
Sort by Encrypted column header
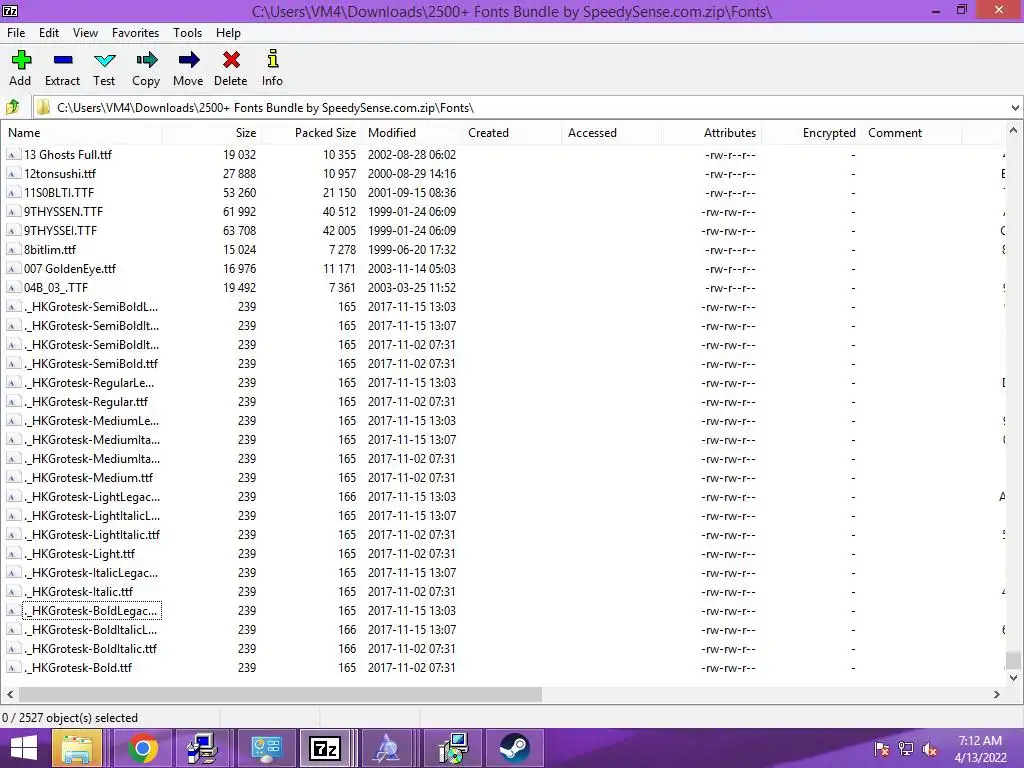pos(812,133)
